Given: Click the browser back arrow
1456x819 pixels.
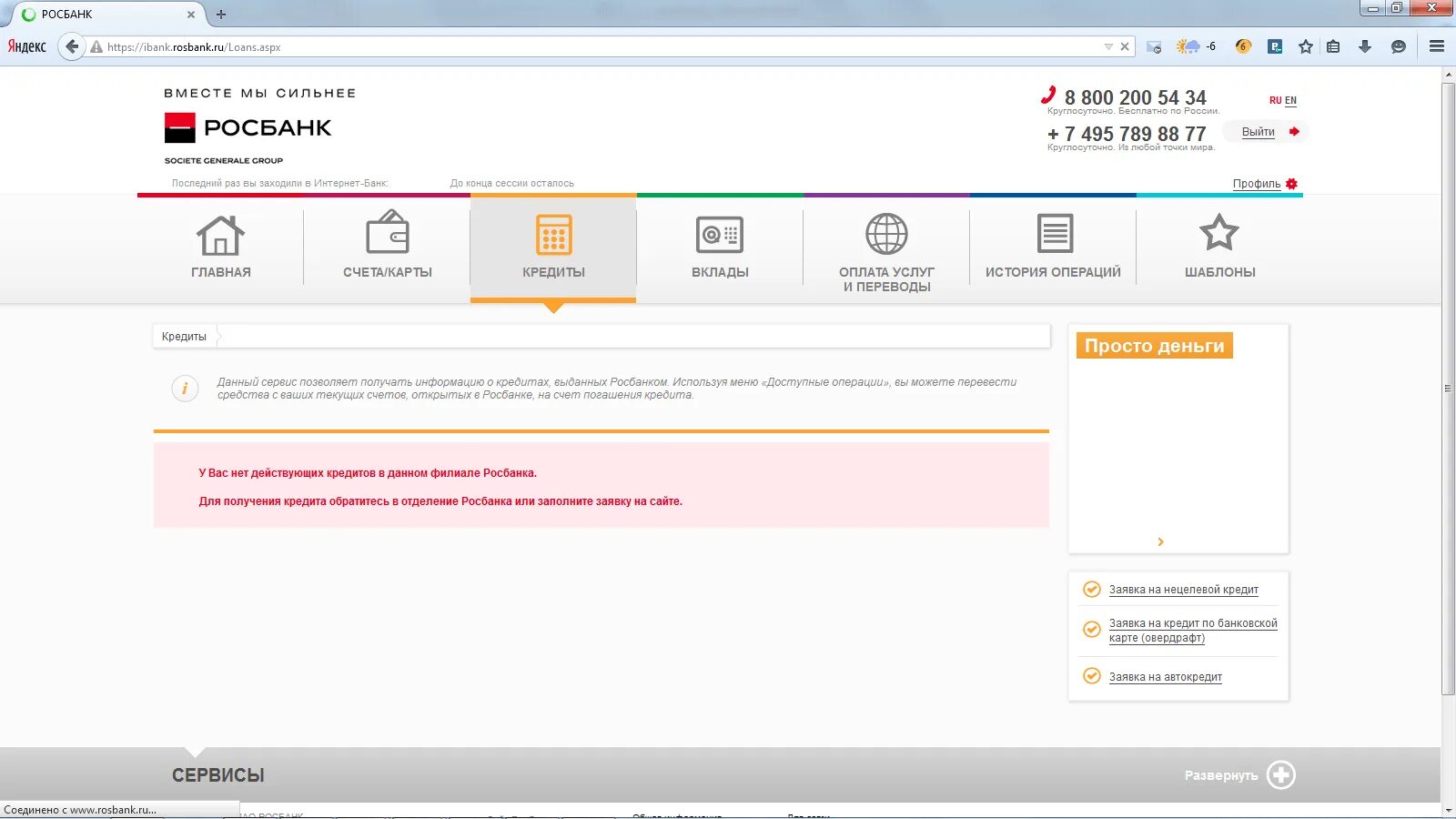Looking at the screenshot, I should [72, 46].
